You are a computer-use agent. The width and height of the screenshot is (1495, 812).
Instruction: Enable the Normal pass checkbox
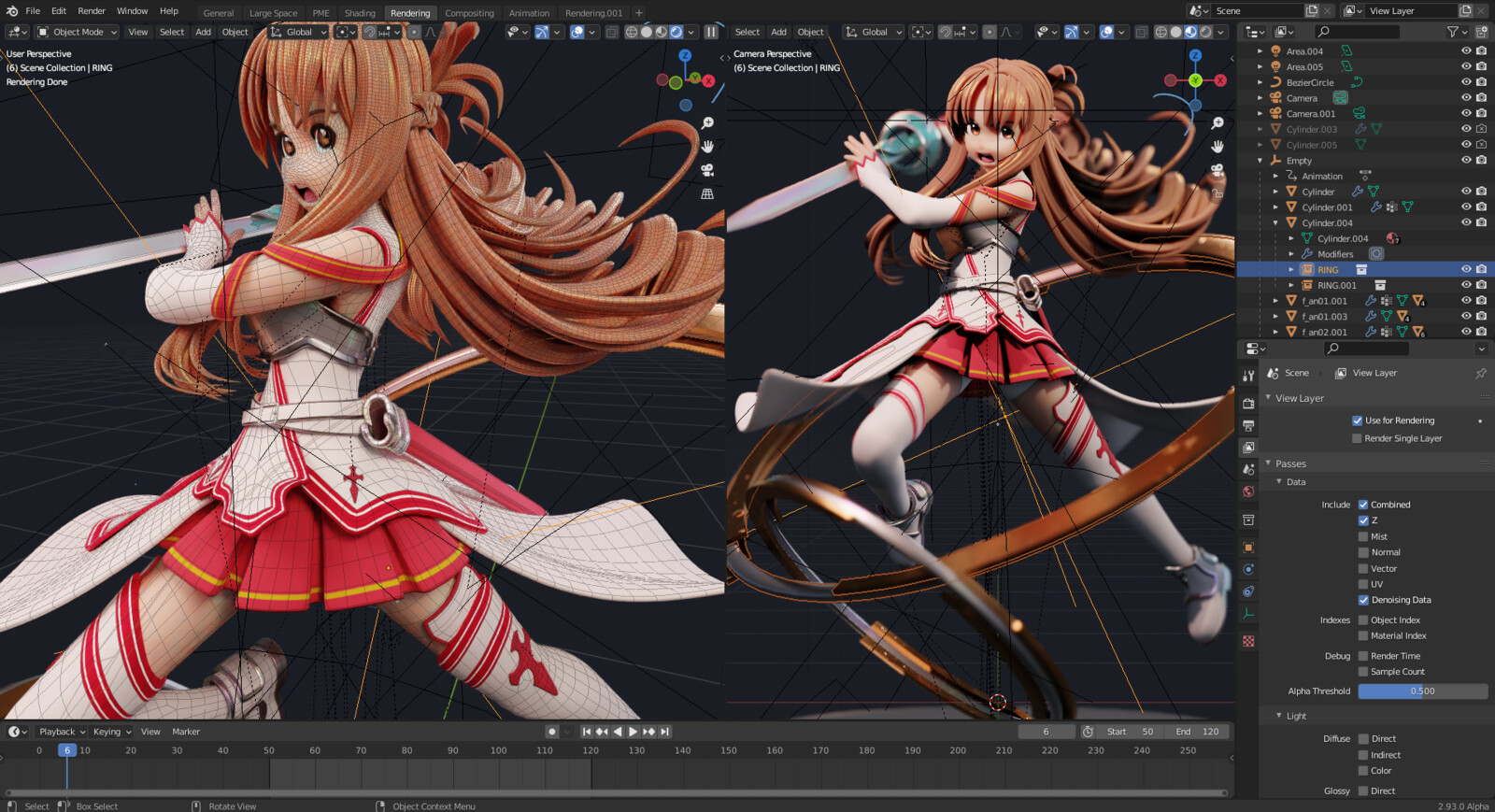coord(1363,552)
